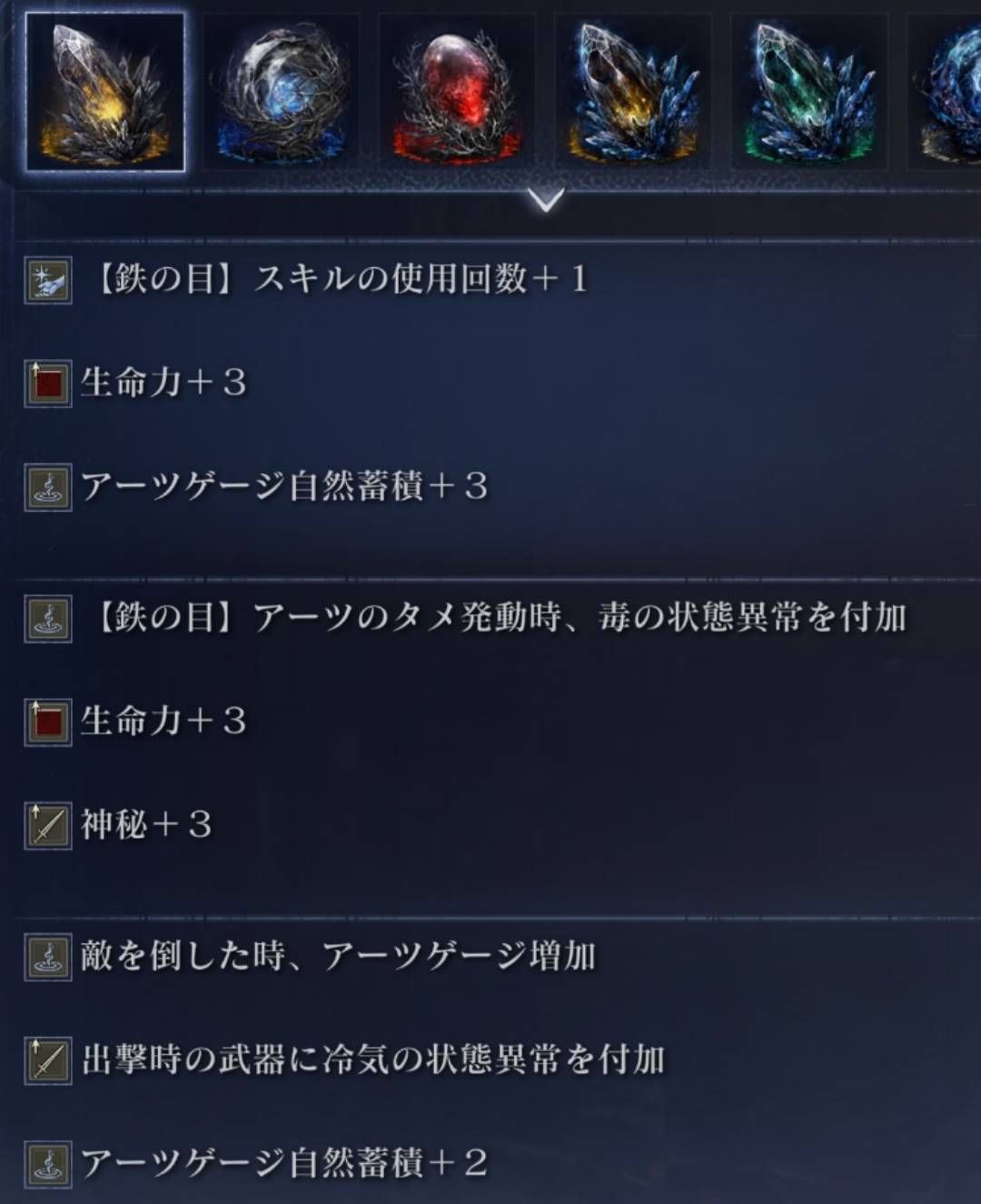
Task: Click icon next to アーツゲージ自然蓄積+3
Action: pos(48,487)
